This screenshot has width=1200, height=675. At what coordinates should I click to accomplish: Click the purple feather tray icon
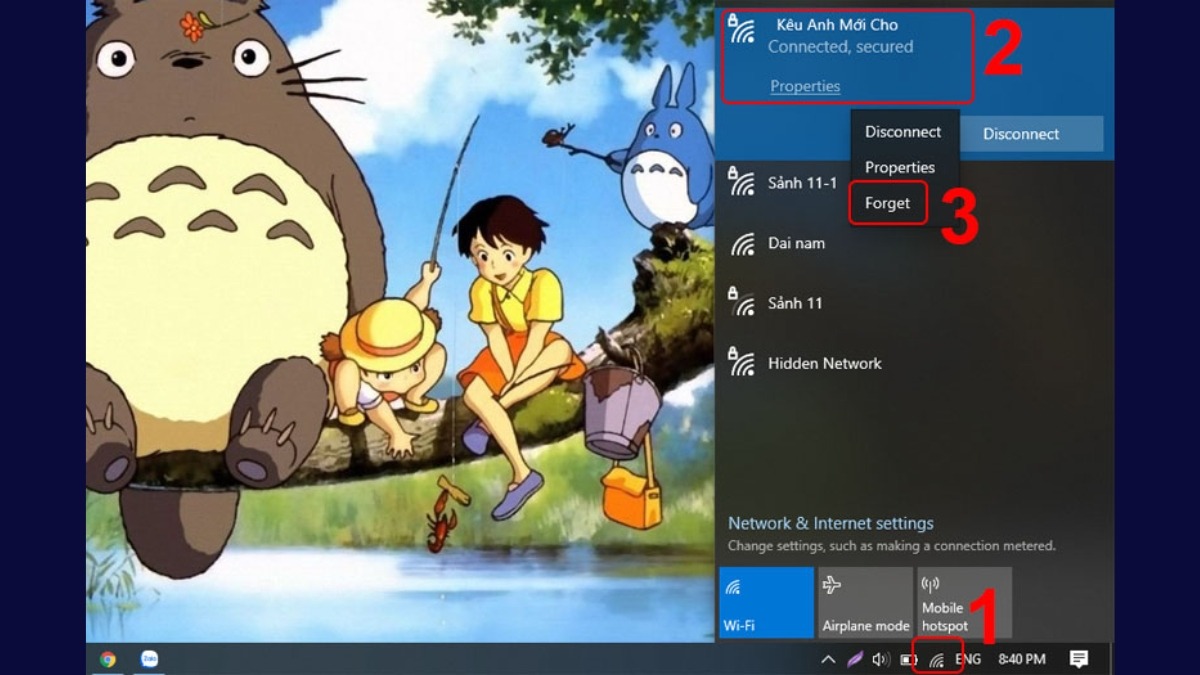point(855,659)
